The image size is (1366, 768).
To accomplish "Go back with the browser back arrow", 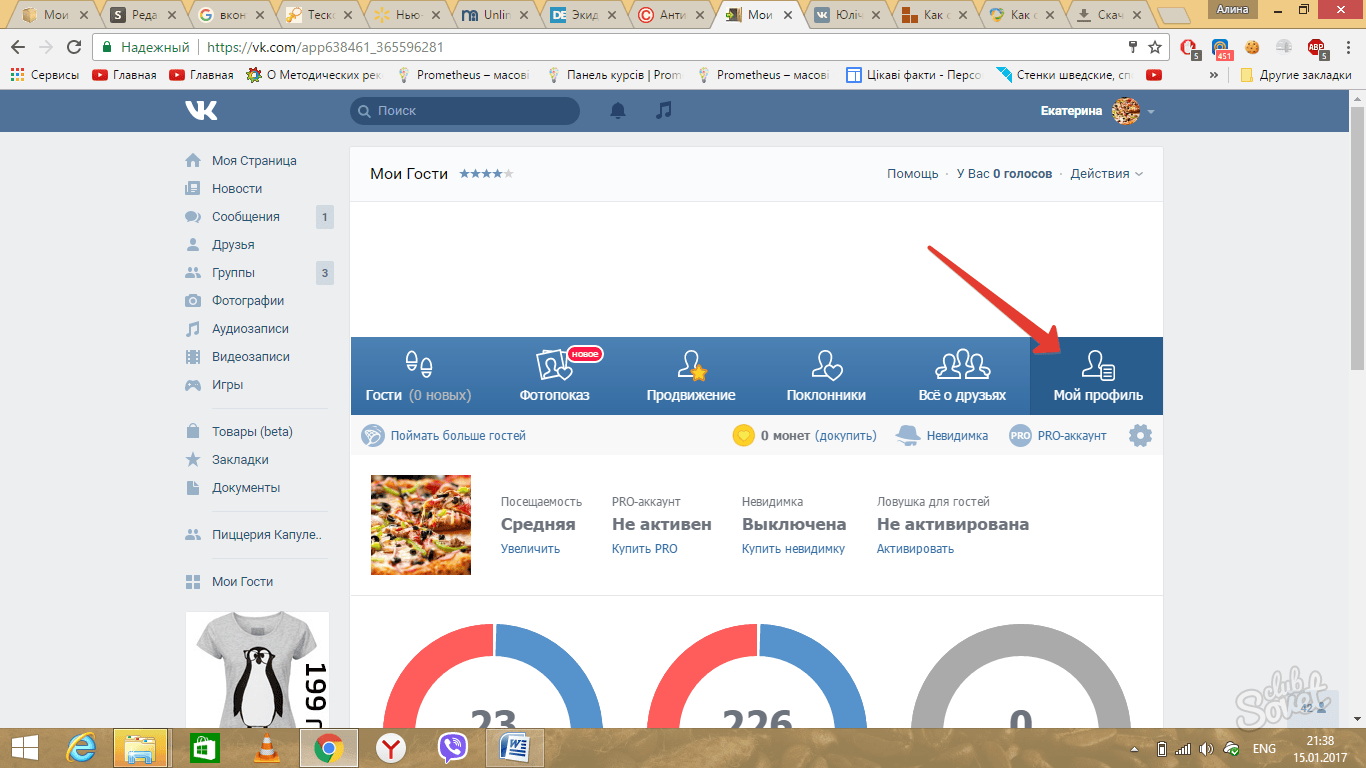I will point(18,47).
